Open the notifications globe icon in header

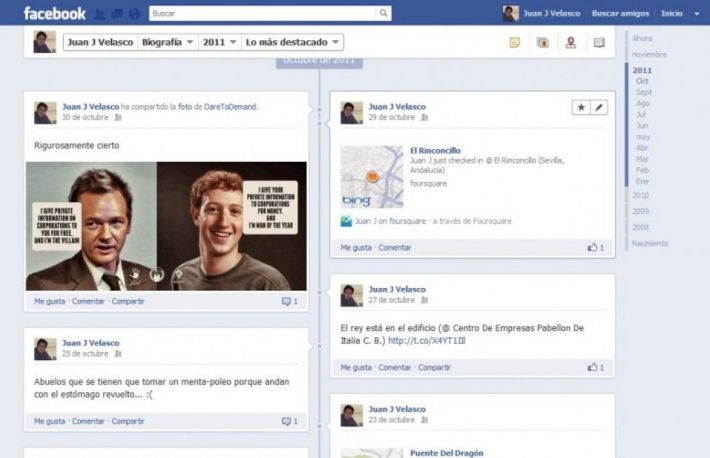(132, 14)
